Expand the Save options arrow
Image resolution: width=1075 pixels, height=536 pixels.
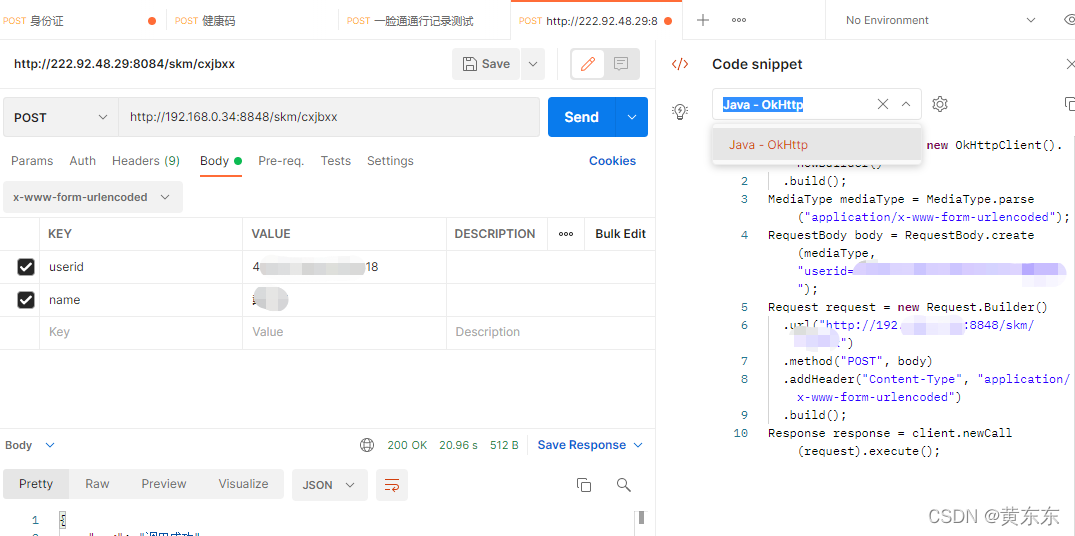point(533,64)
